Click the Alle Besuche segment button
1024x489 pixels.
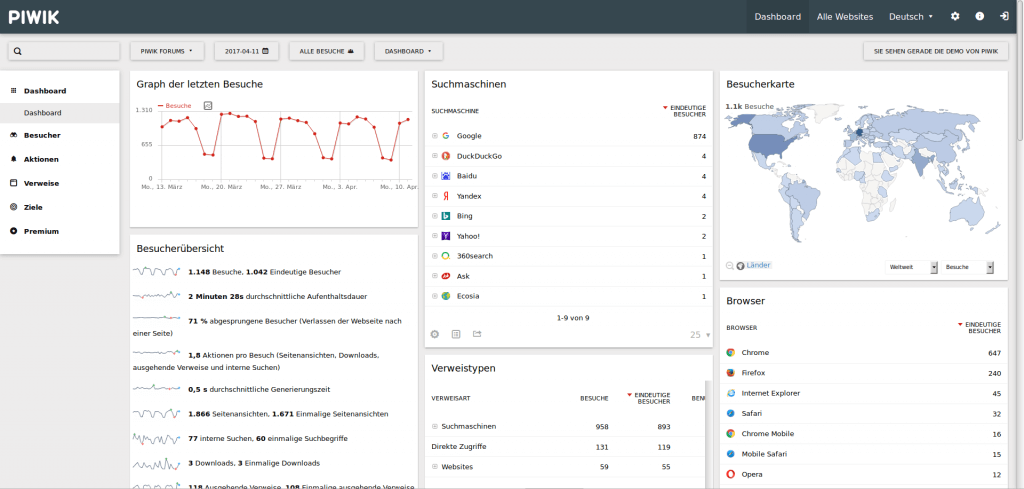pyautogui.click(x=326, y=50)
